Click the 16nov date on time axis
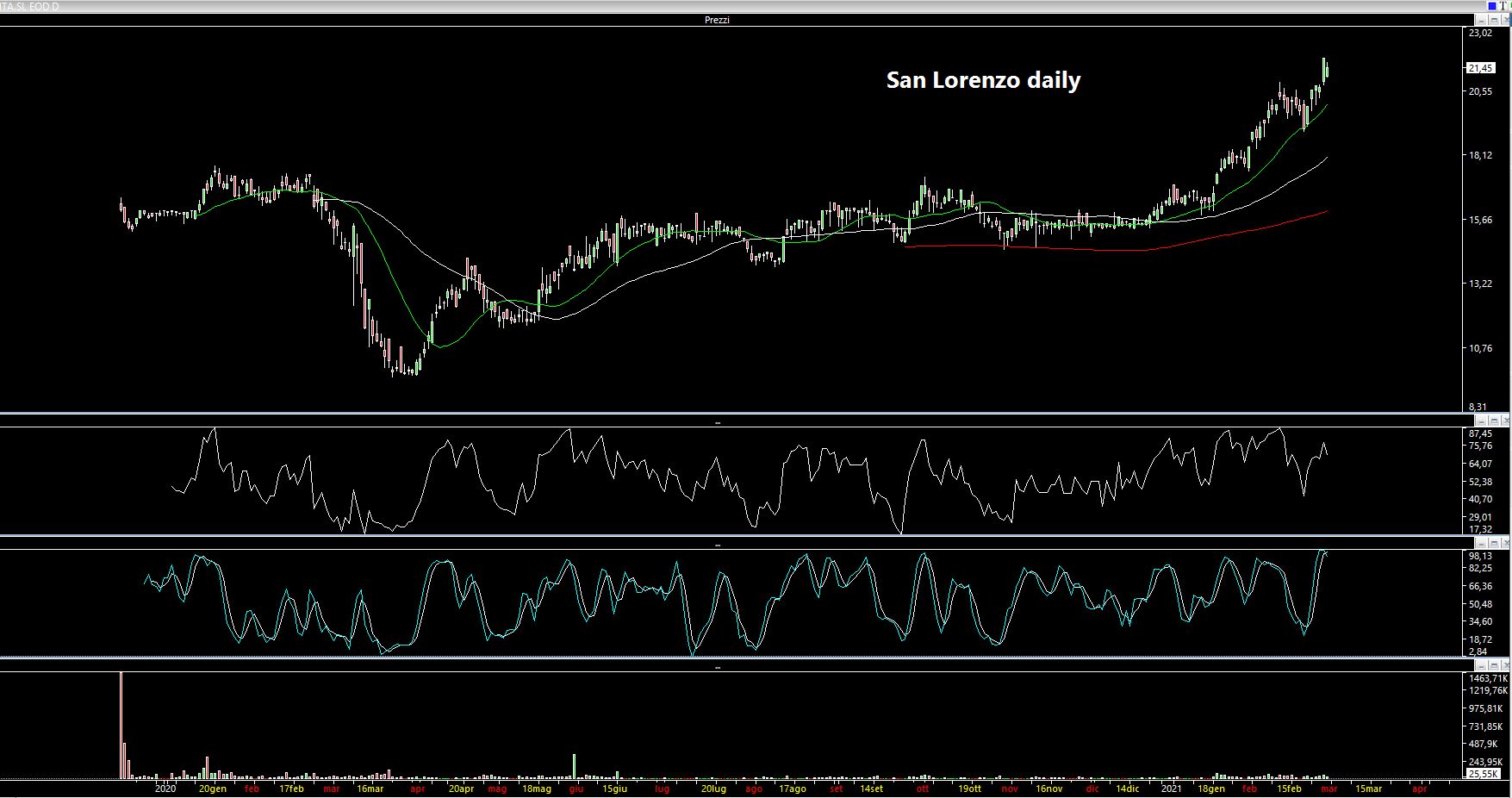This screenshot has height=798, width=1512. (x=1048, y=789)
